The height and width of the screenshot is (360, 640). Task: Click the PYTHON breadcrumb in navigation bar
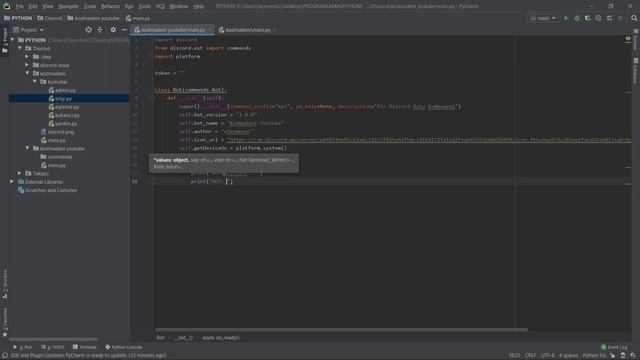tap(18, 18)
